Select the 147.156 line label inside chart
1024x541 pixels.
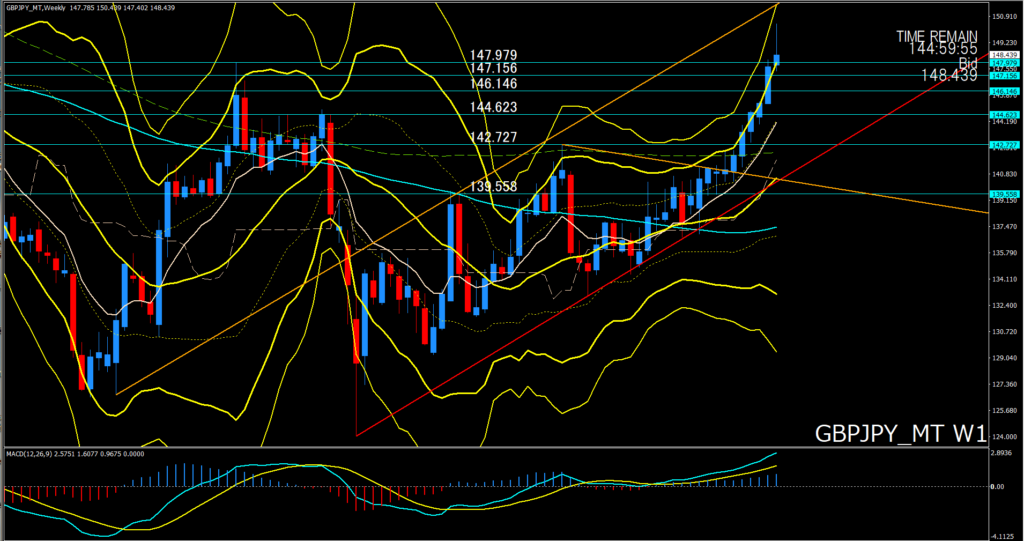493,68
